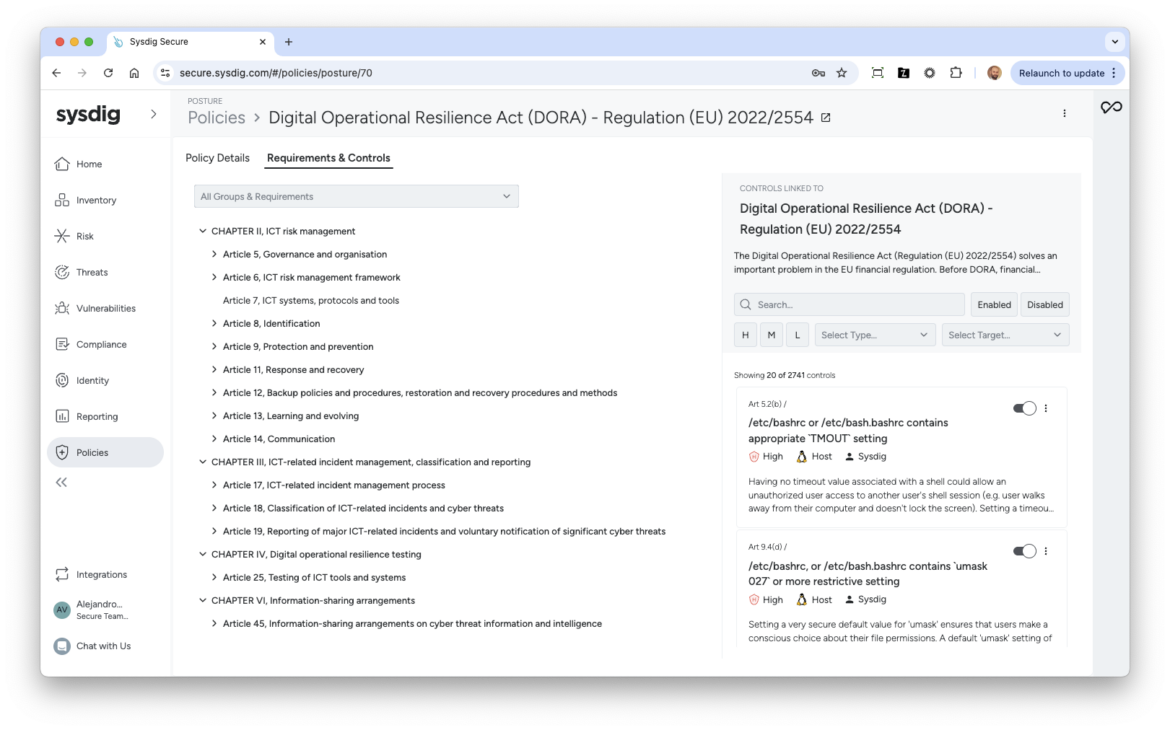Viewport: 1170px width, 730px height.
Task: Expand Article 5, Governance and organisation
Action: point(214,255)
